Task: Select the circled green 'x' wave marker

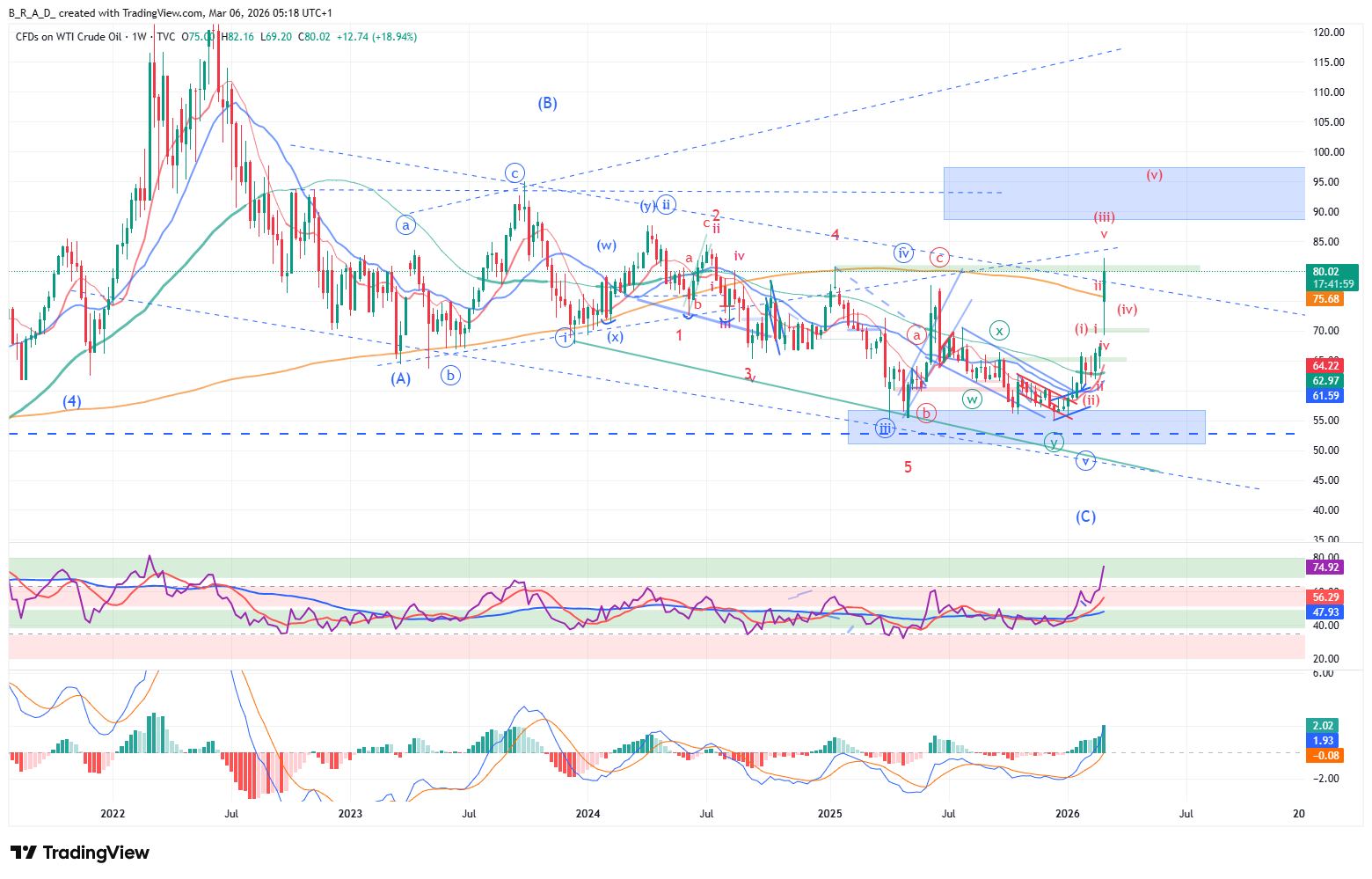Action: (999, 331)
